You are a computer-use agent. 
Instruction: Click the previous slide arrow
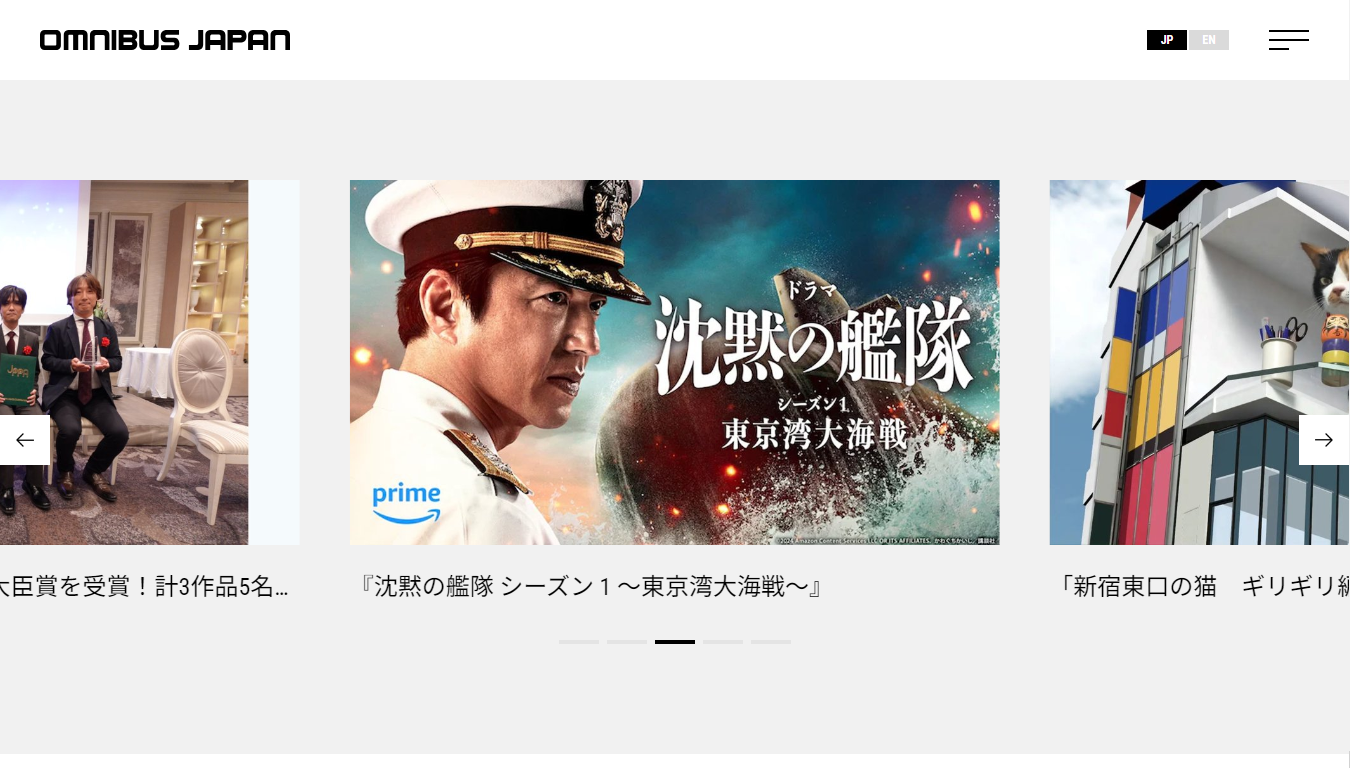25,440
